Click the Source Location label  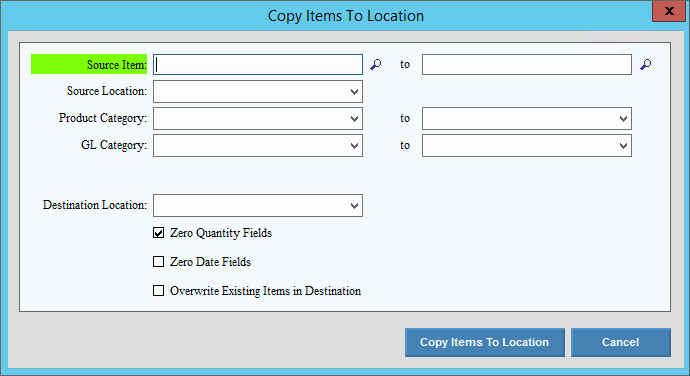106,91
